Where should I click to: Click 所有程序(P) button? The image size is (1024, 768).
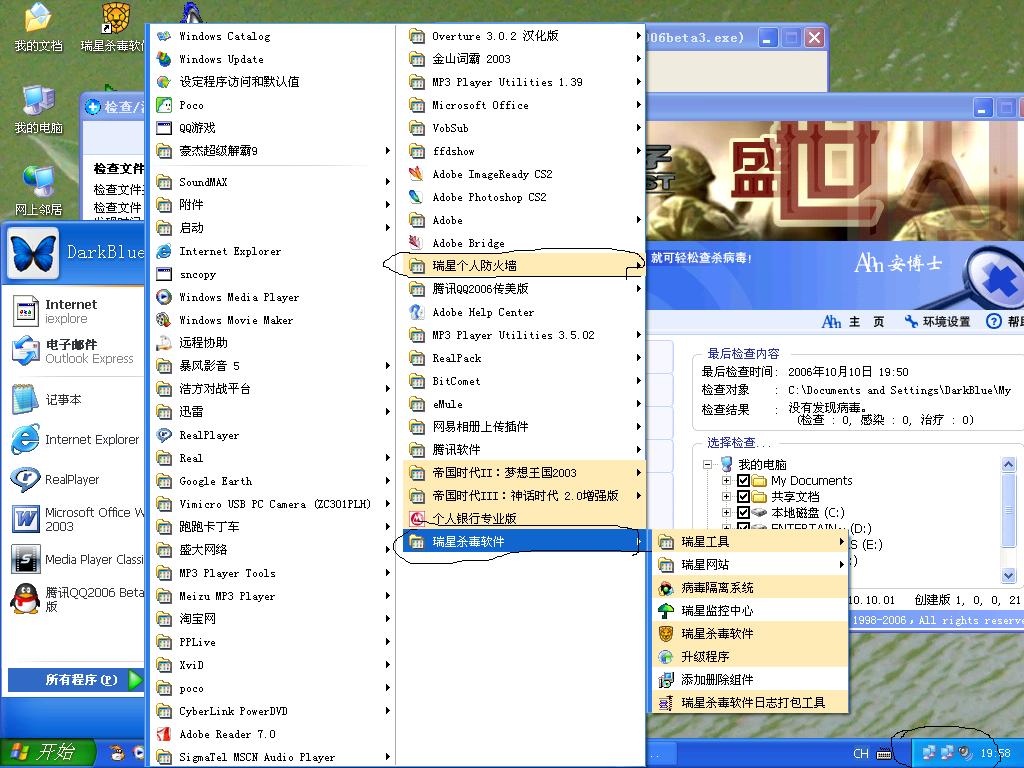76,680
